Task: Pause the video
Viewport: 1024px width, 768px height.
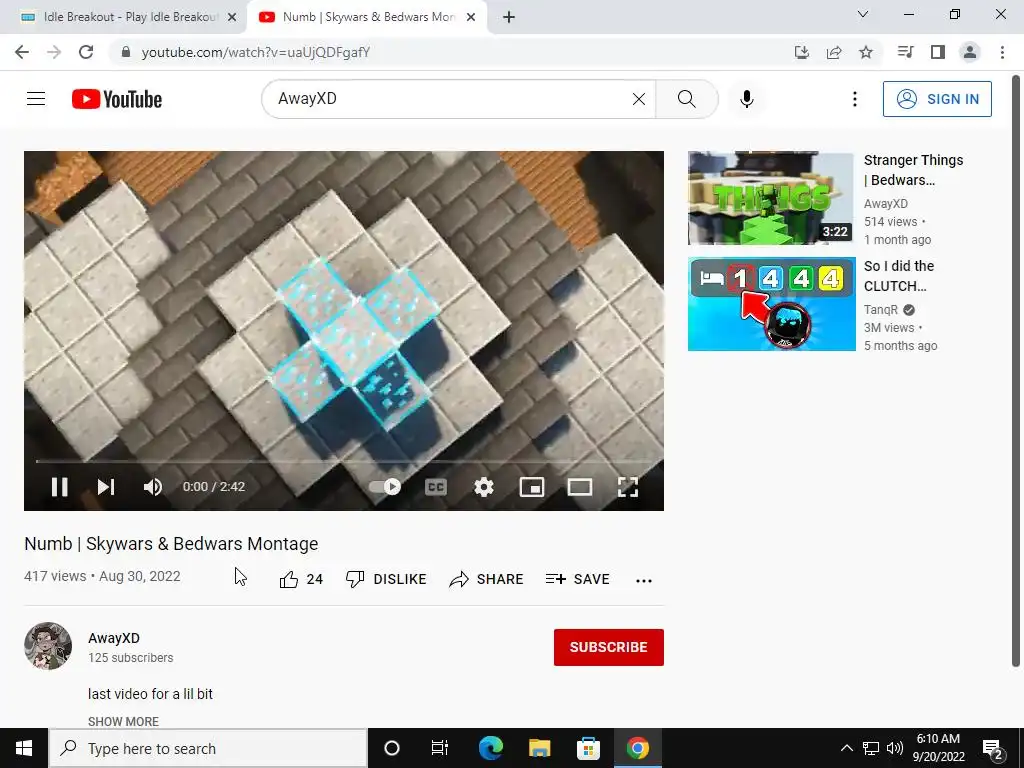Action: click(59, 487)
